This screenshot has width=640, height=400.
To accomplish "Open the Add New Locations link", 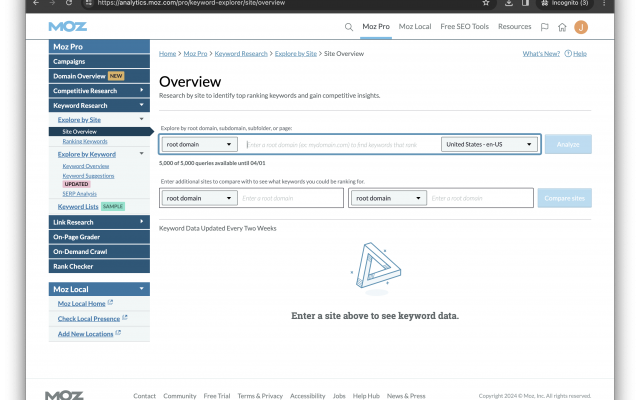I will [x=85, y=334].
